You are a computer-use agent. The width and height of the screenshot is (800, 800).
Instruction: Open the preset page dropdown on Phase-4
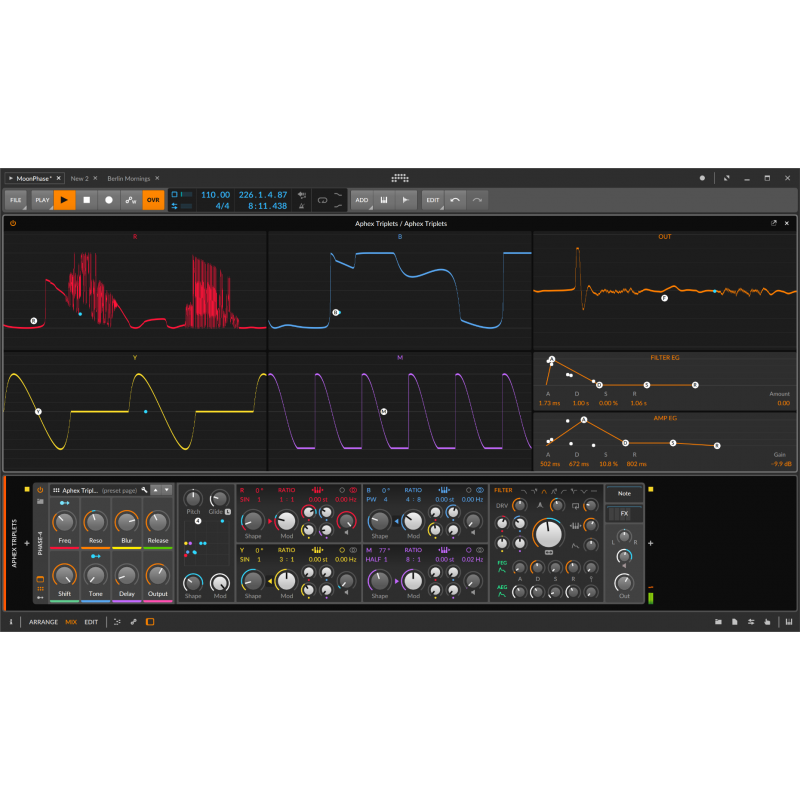[120, 491]
